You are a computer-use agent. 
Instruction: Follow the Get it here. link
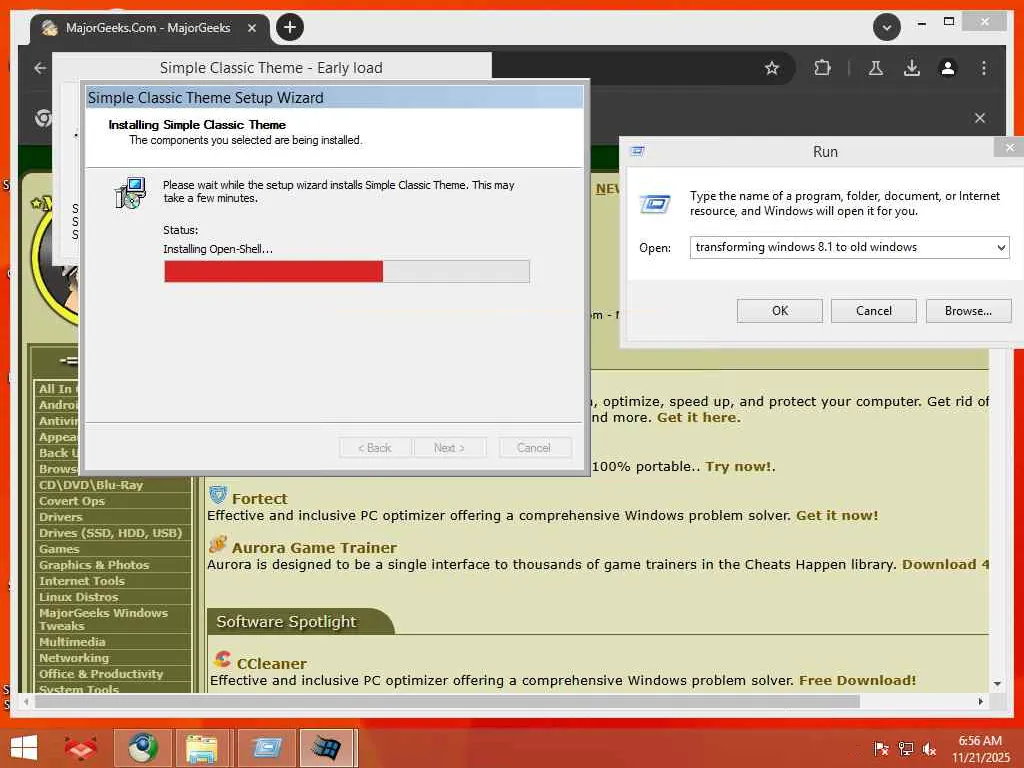(699, 417)
